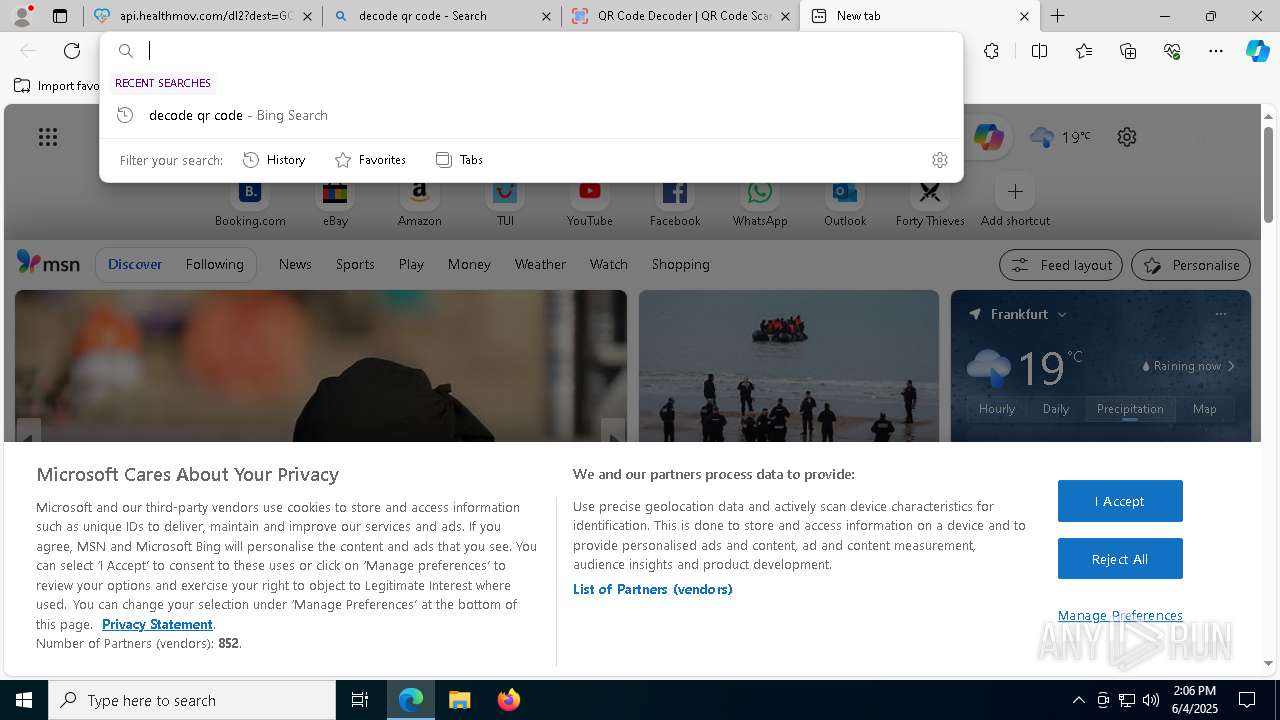Click the Add shortcut plus button
The height and width of the screenshot is (720, 1280).
[x=1015, y=192]
